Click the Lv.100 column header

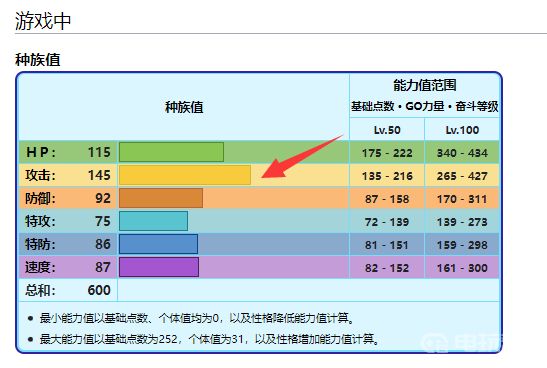(462, 130)
